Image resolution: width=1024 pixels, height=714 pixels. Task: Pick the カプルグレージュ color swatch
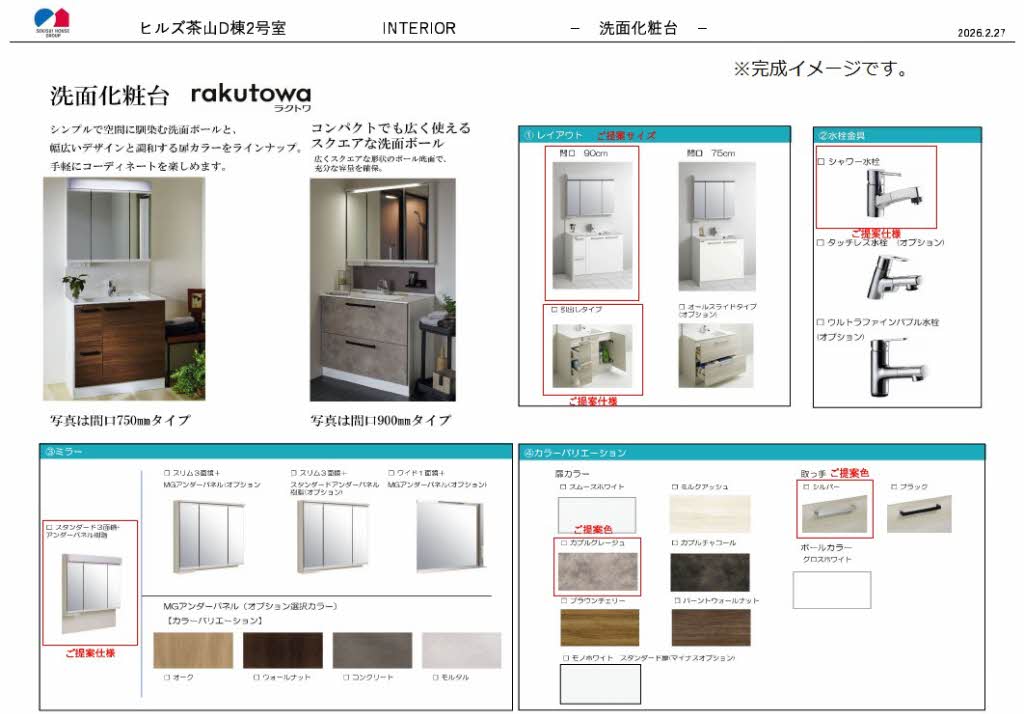pos(598,571)
